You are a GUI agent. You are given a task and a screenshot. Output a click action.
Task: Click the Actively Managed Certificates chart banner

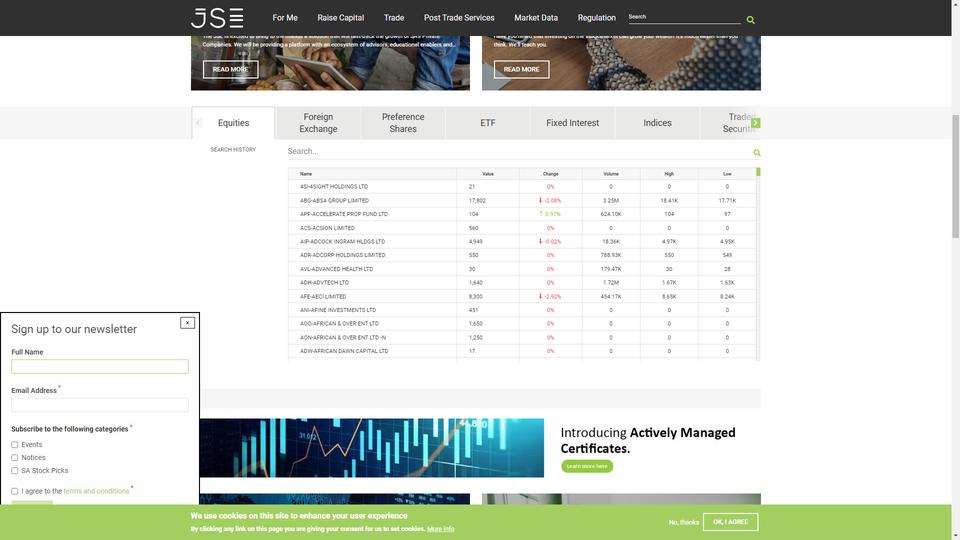click(x=372, y=448)
